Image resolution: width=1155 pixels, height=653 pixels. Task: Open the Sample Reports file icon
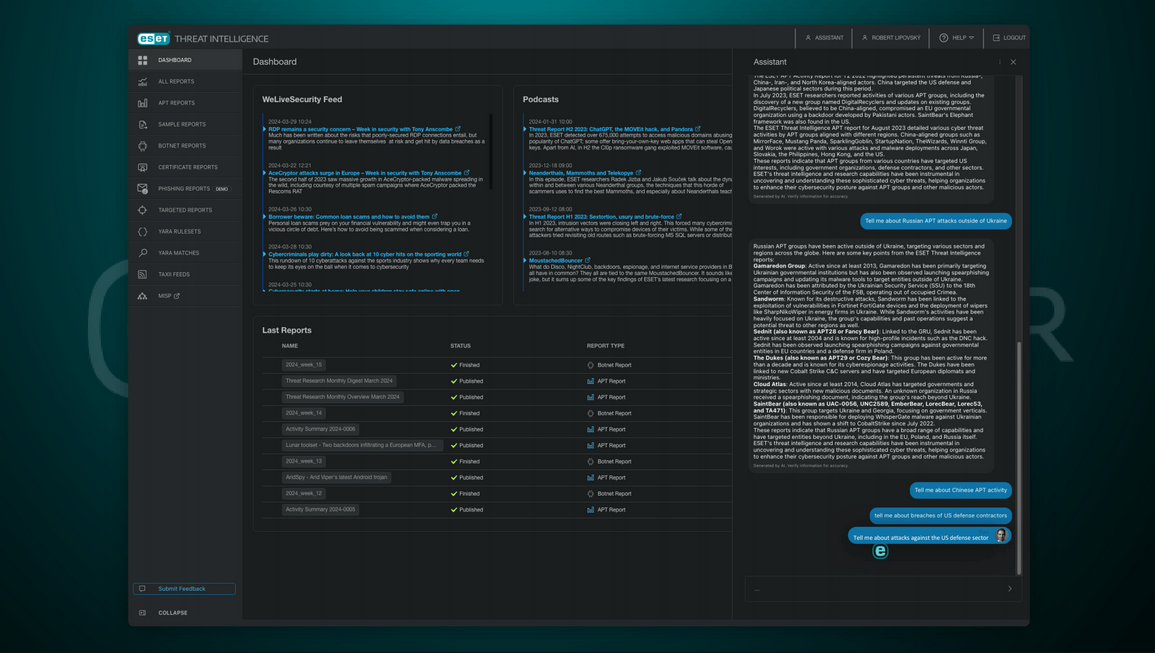pos(142,124)
